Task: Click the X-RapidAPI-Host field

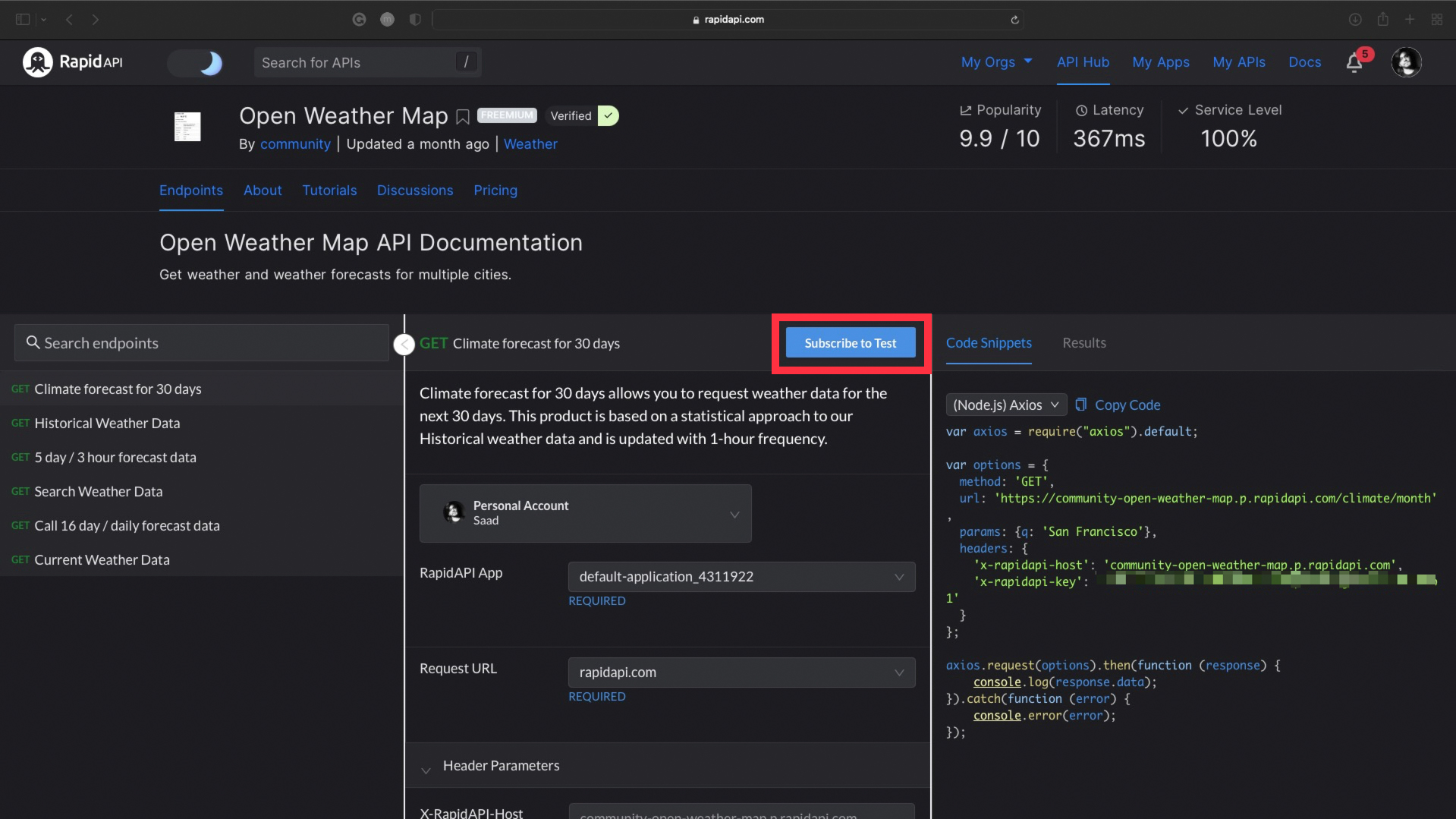Action: pyautogui.click(x=741, y=811)
